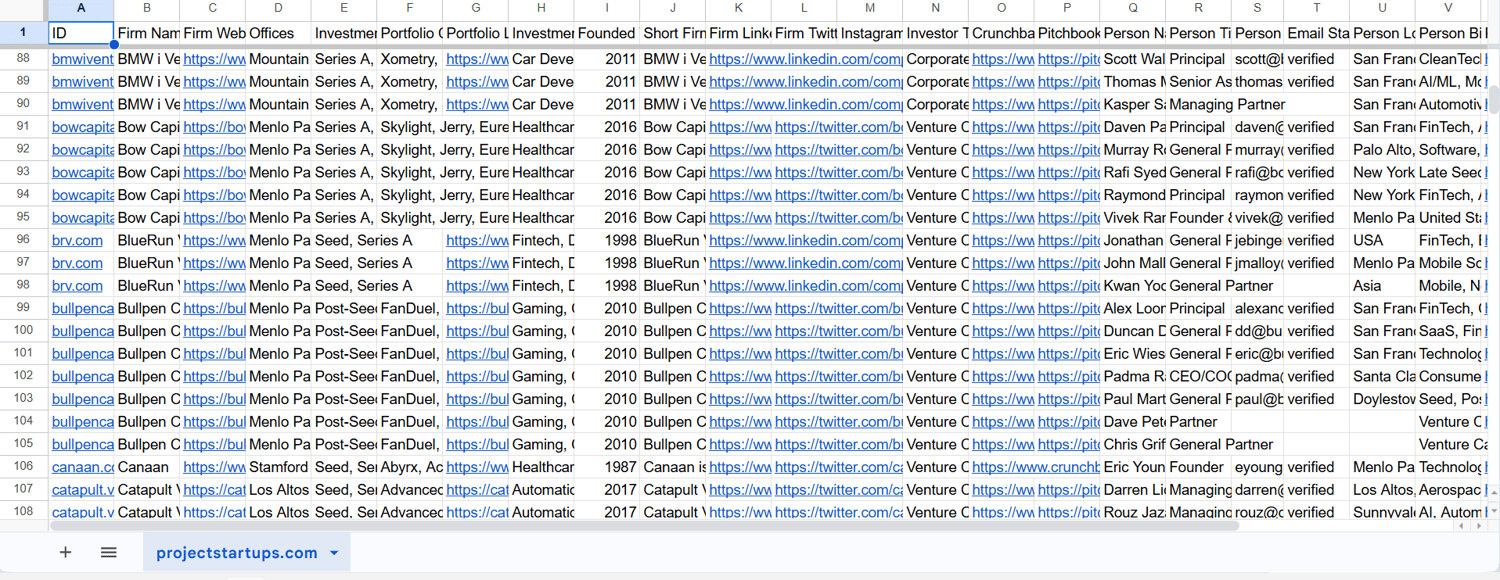Image resolution: width=1500 pixels, height=580 pixels.
Task: Select column A header
Action: [81, 9]
